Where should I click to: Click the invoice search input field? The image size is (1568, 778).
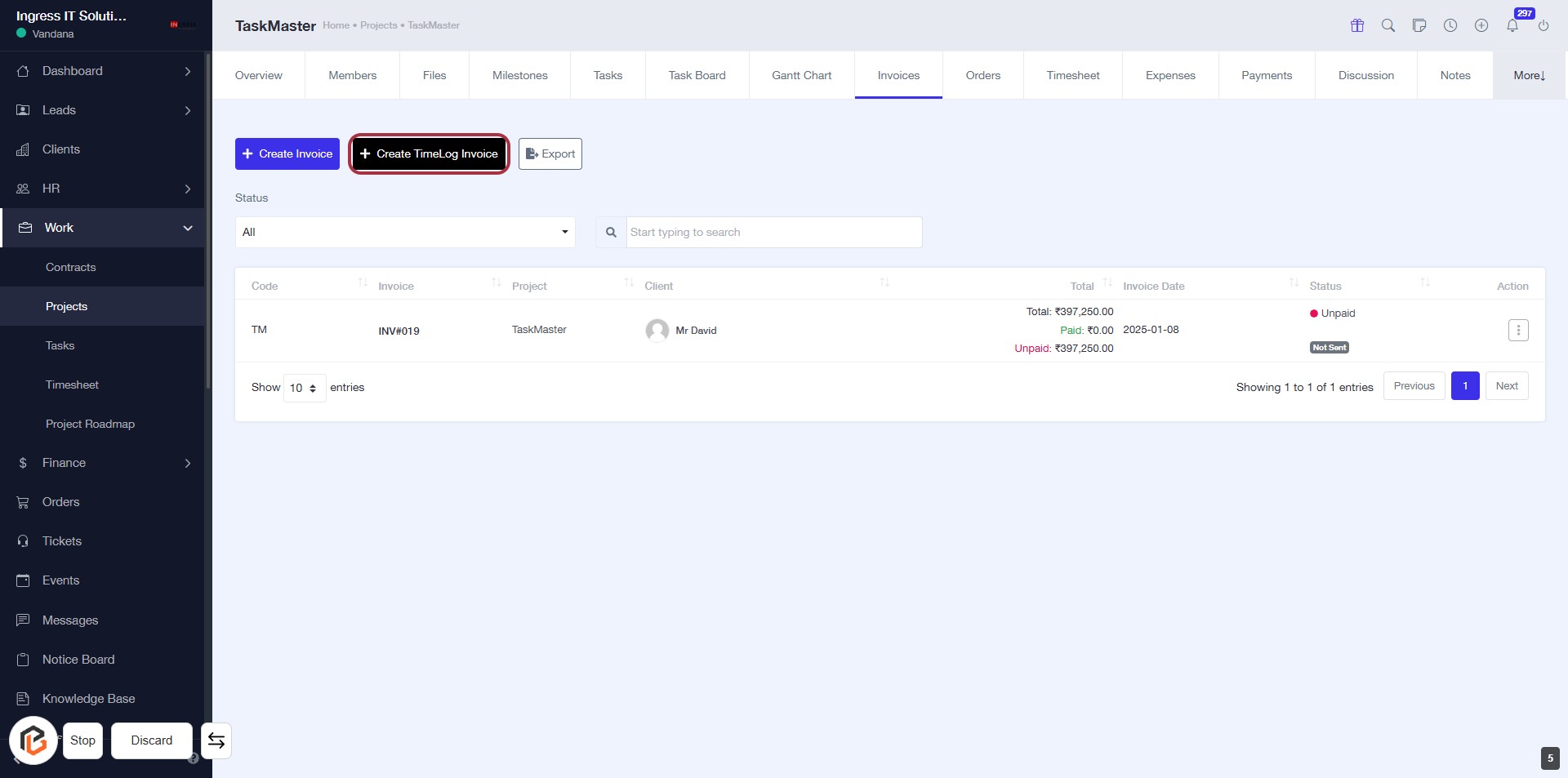(x=773, y=232)
